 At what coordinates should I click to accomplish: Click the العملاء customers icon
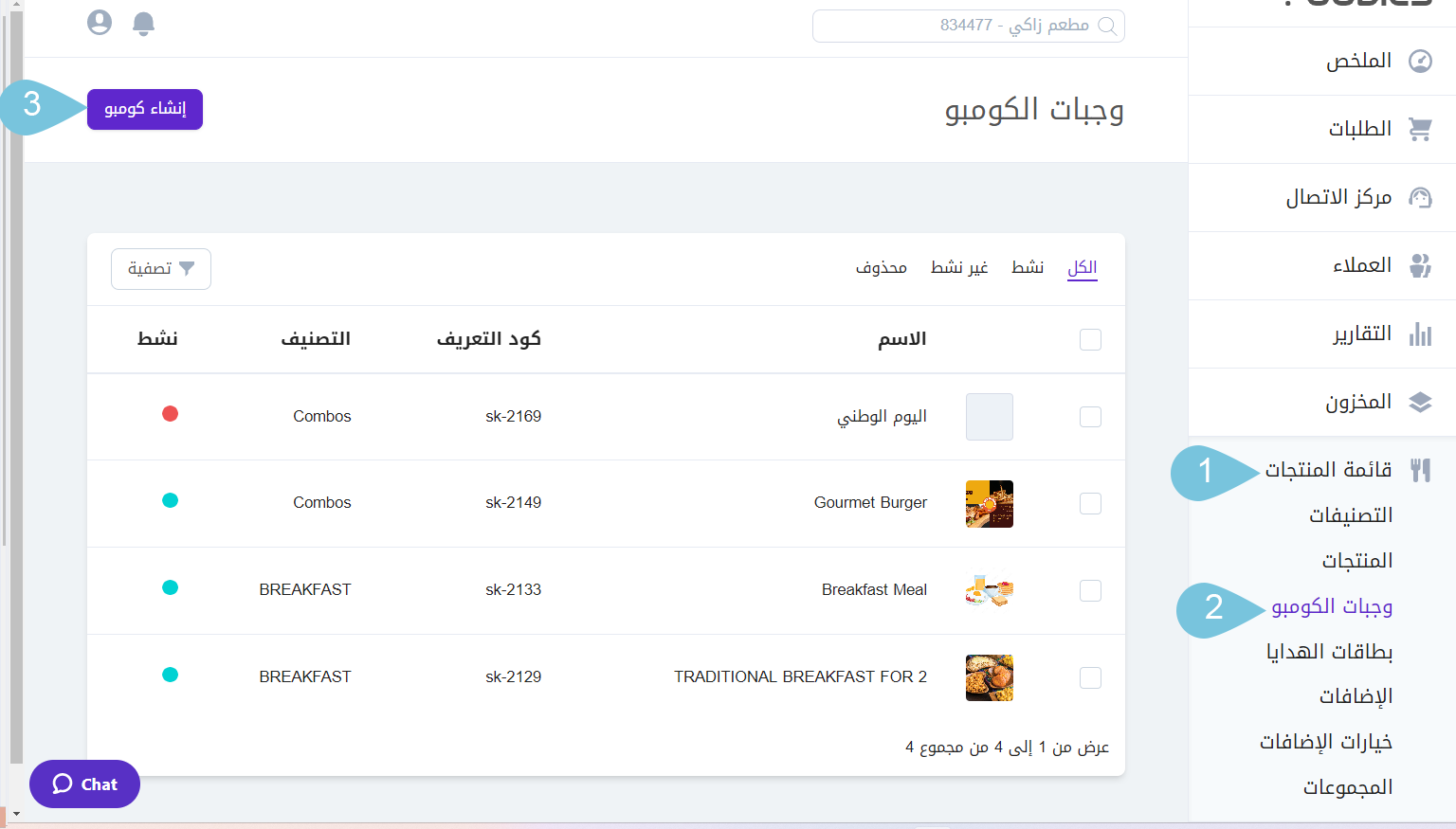point(1420,266)
